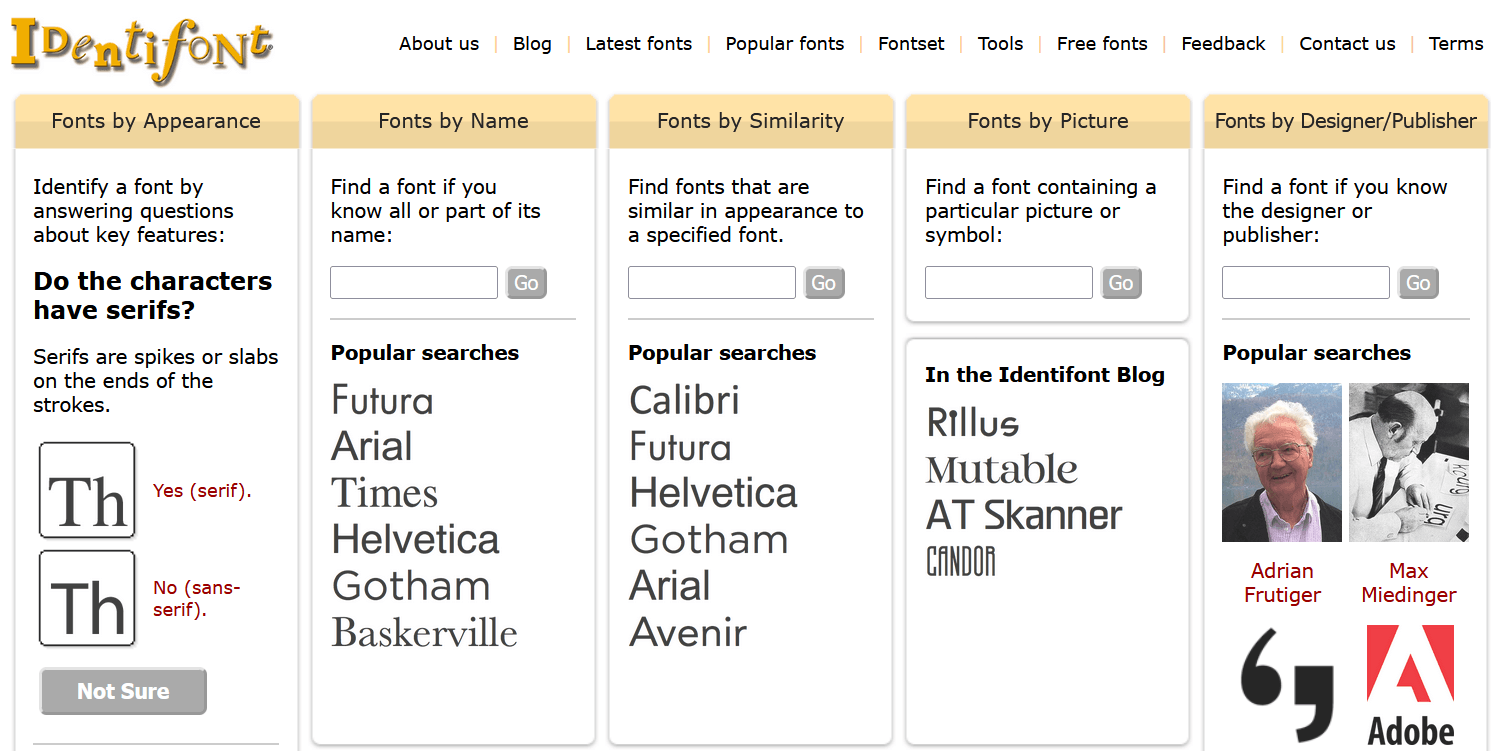1504x751 pixels.
Task: Open the Contact us page
Action: (x=1347, y=44)
